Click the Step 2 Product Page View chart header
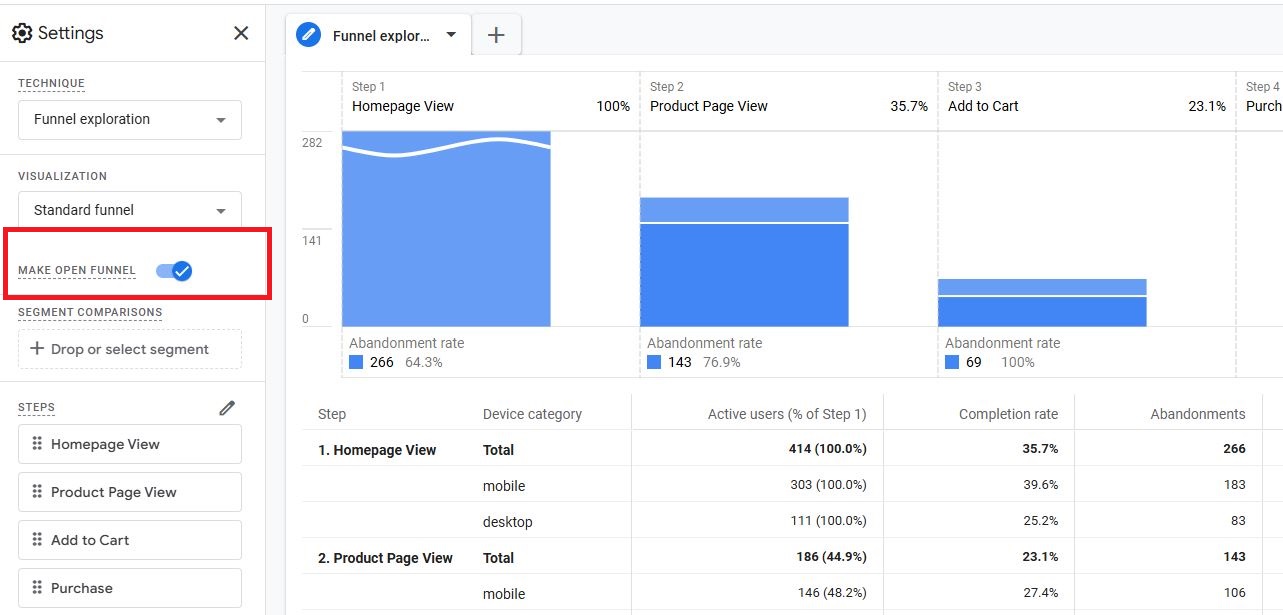This screenshot has height=615, width=1283. (788, 98)
